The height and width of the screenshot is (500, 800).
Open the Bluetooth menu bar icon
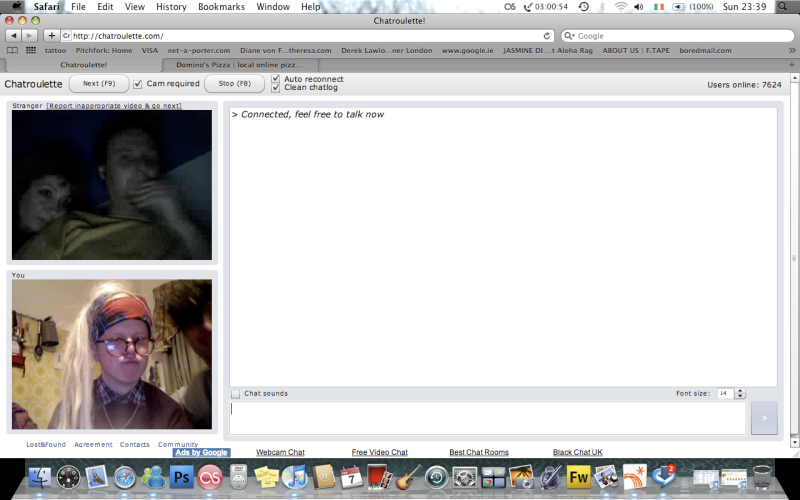tap(602, 7)
